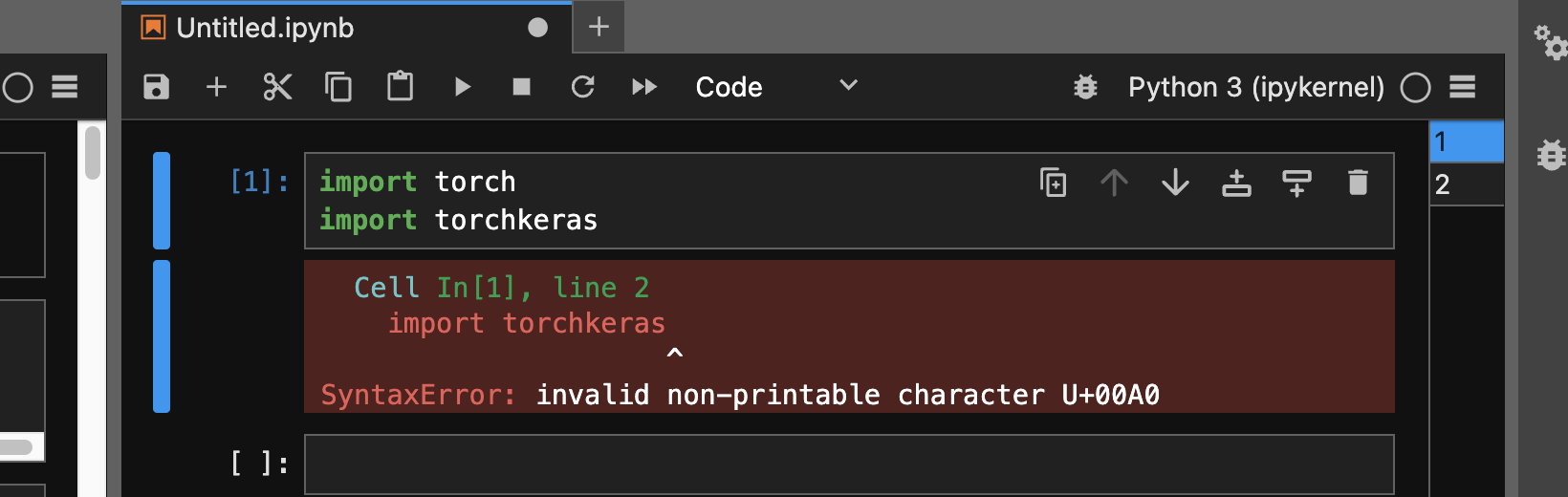Image resolution: width=1568 pixels, height=497 pixels.
Task: Interrupt the kernel with the stop button
Action: (x=521, y=87)
